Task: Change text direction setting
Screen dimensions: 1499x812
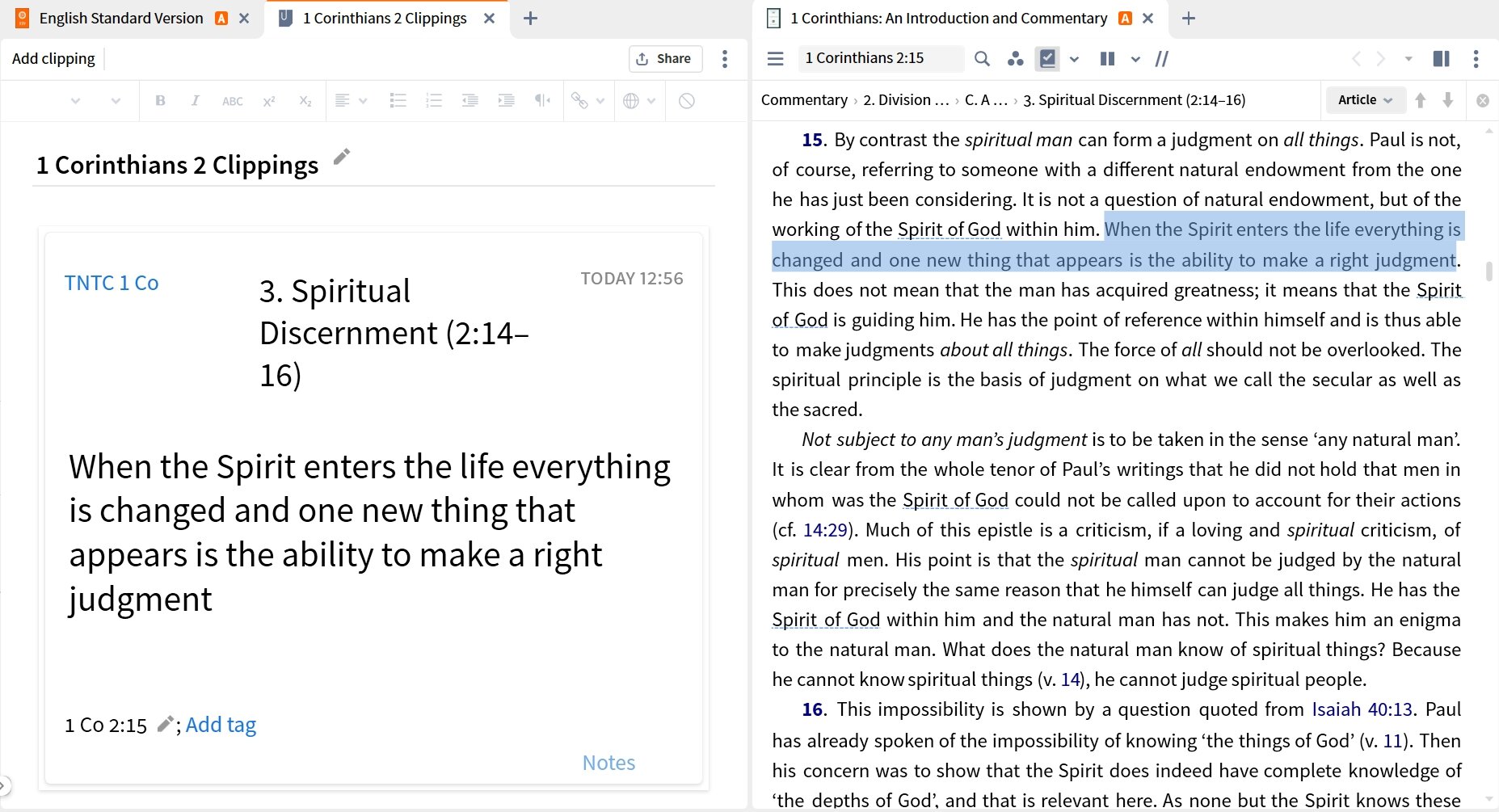Action: 542,101
